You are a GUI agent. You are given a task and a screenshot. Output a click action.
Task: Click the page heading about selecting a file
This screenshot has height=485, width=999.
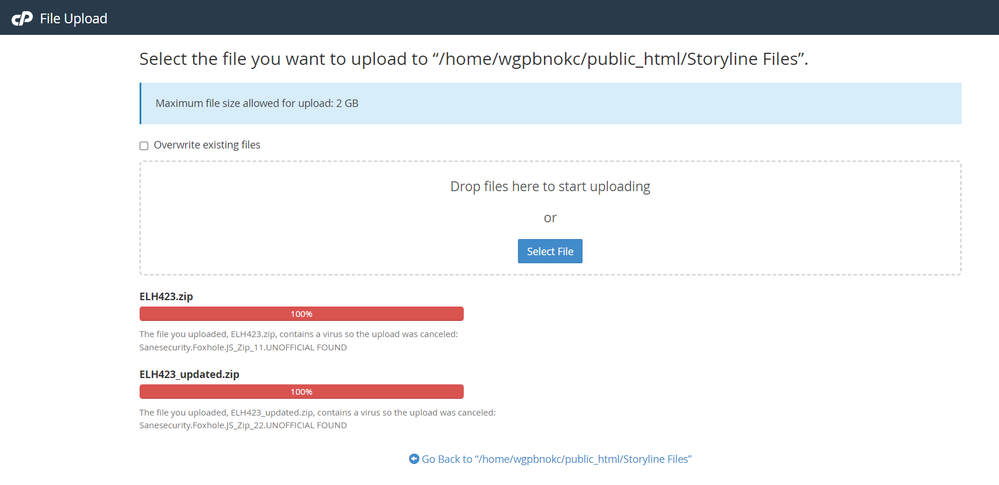point(473,59)
